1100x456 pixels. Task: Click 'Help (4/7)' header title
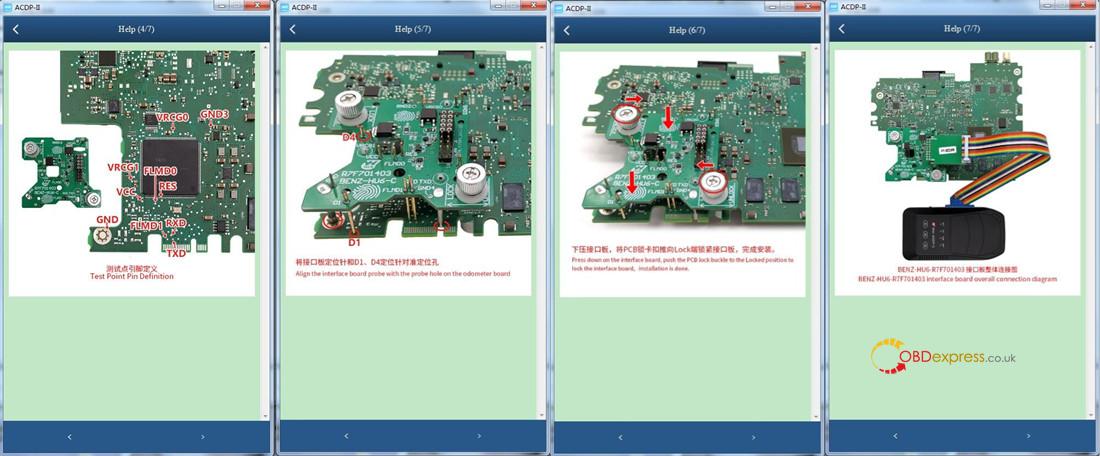(x=136, y=29)
